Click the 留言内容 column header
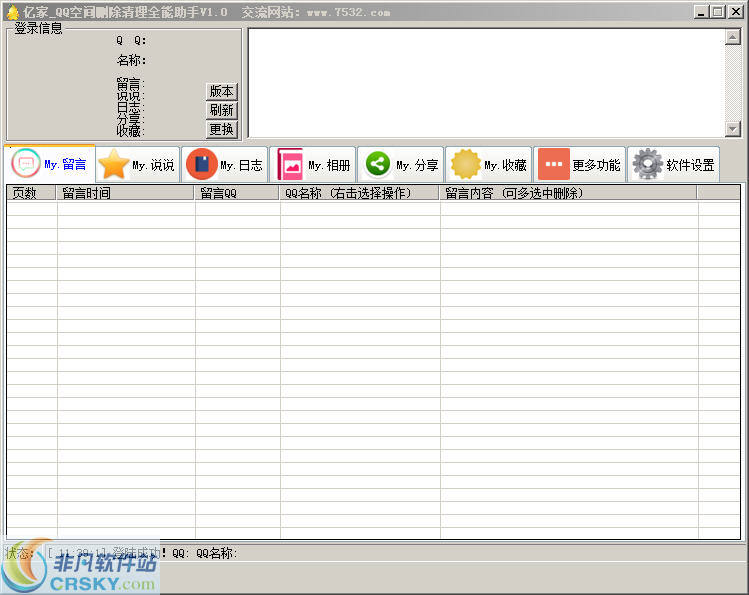Image resolution: width=749 pixels, height=595 pixels. (568, 193)
